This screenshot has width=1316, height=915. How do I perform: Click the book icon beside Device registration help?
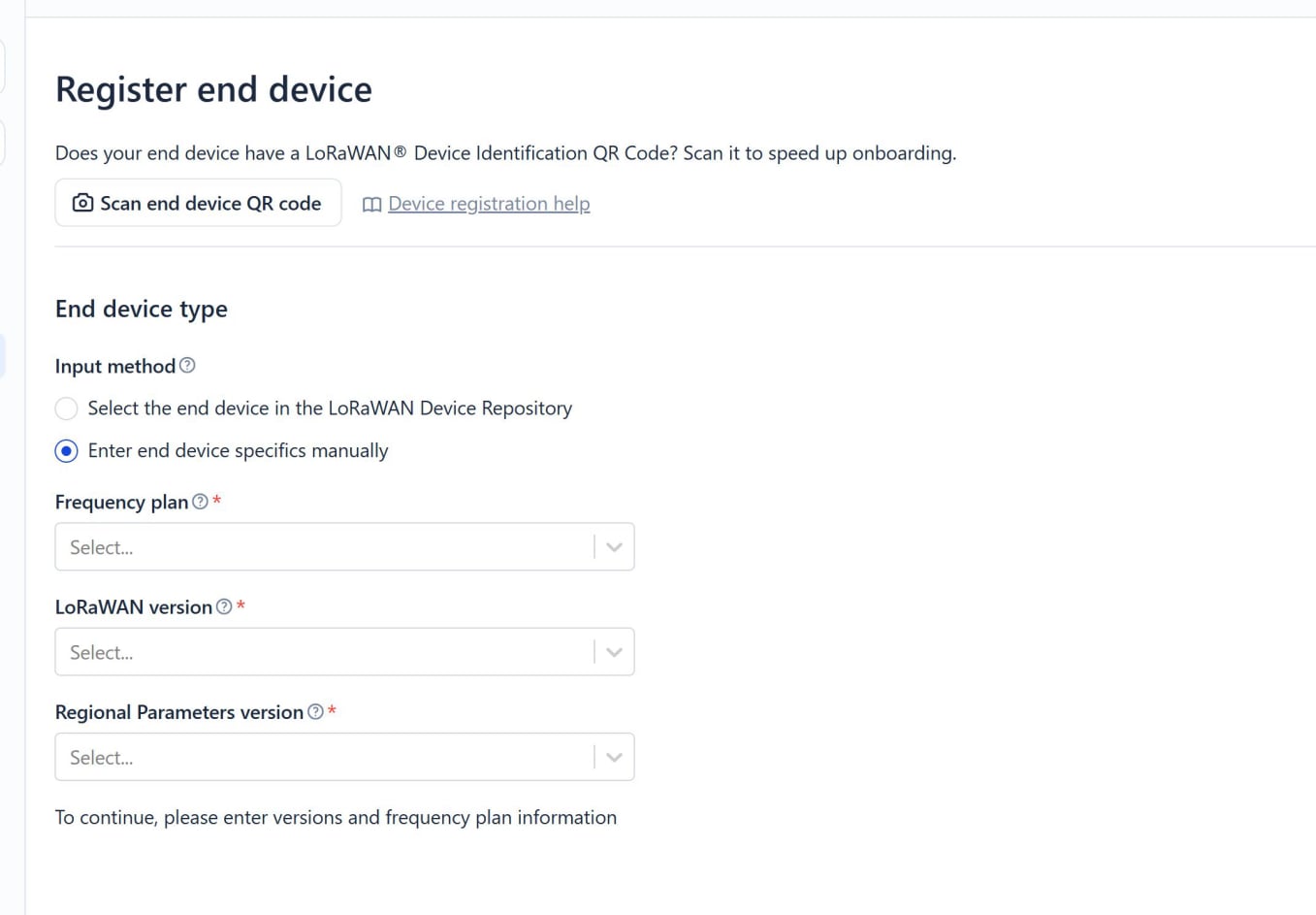pyautogui.click(x=371, y=205)
